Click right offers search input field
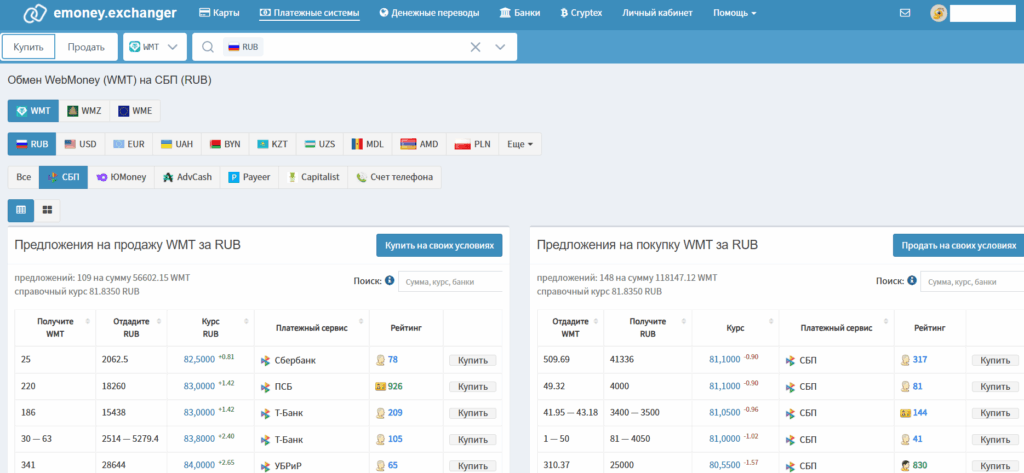The width and height of the screenshot is (1024, 473). coord(972,281)
